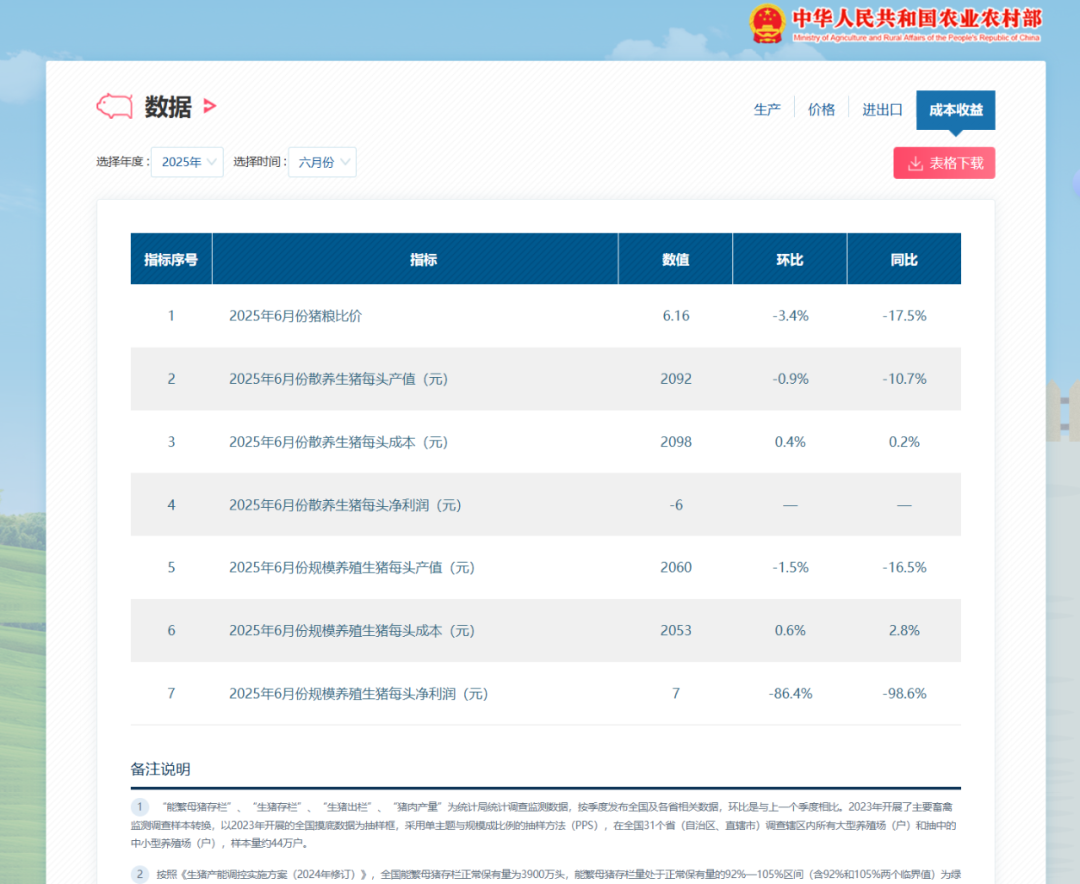Click the 环比 column header
The width and height of the screenshot is (1080, 884).
click(x=790, y=259)
